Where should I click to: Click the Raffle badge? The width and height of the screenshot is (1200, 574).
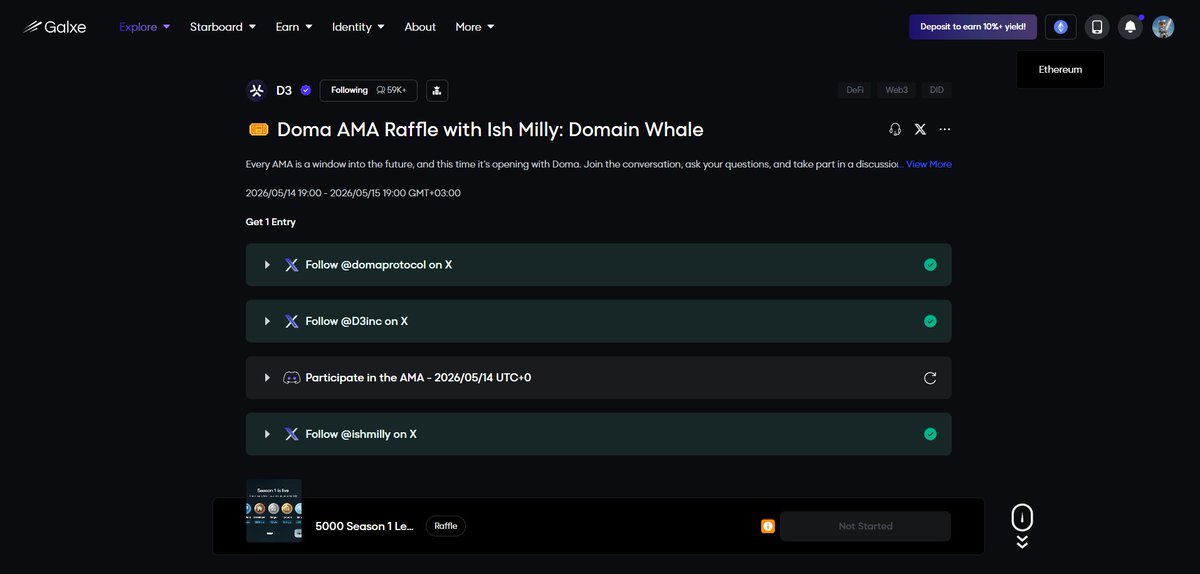(x=446, y=526)
